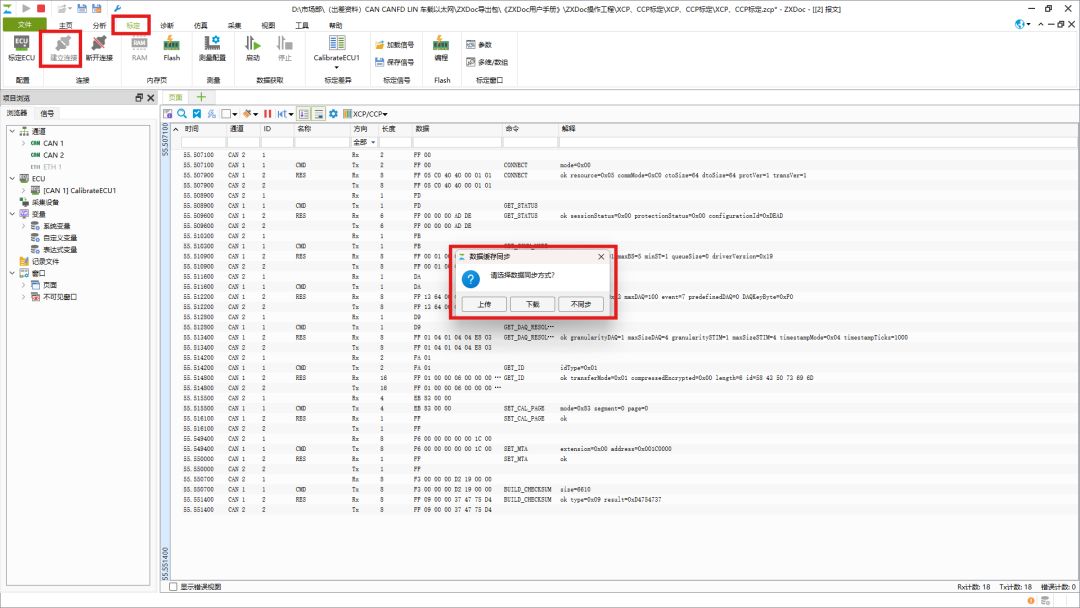
Task: Pause message capture with red pause icon
Action: 267,114
